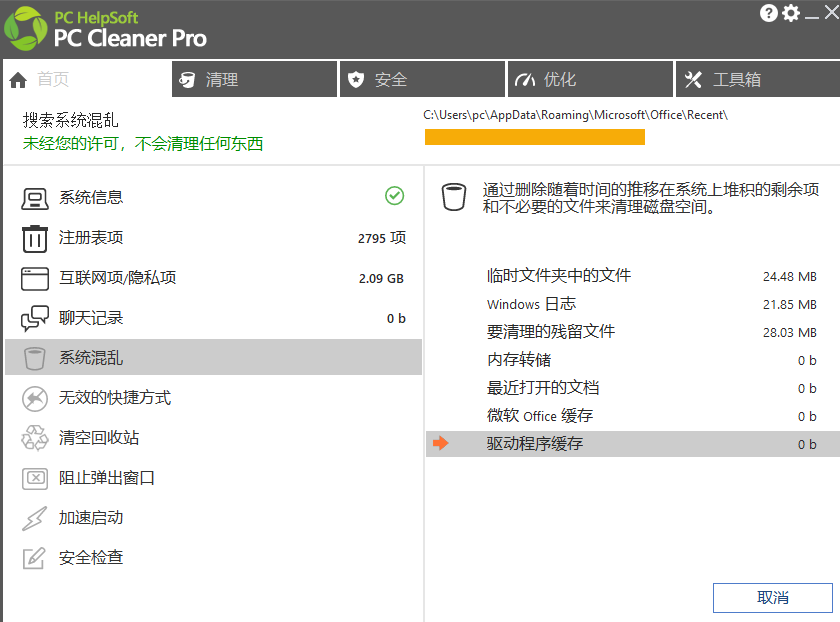Screen dimensions: 840x622
Task: Click the block pop-ups window icon
Action: tap(35, 478)
